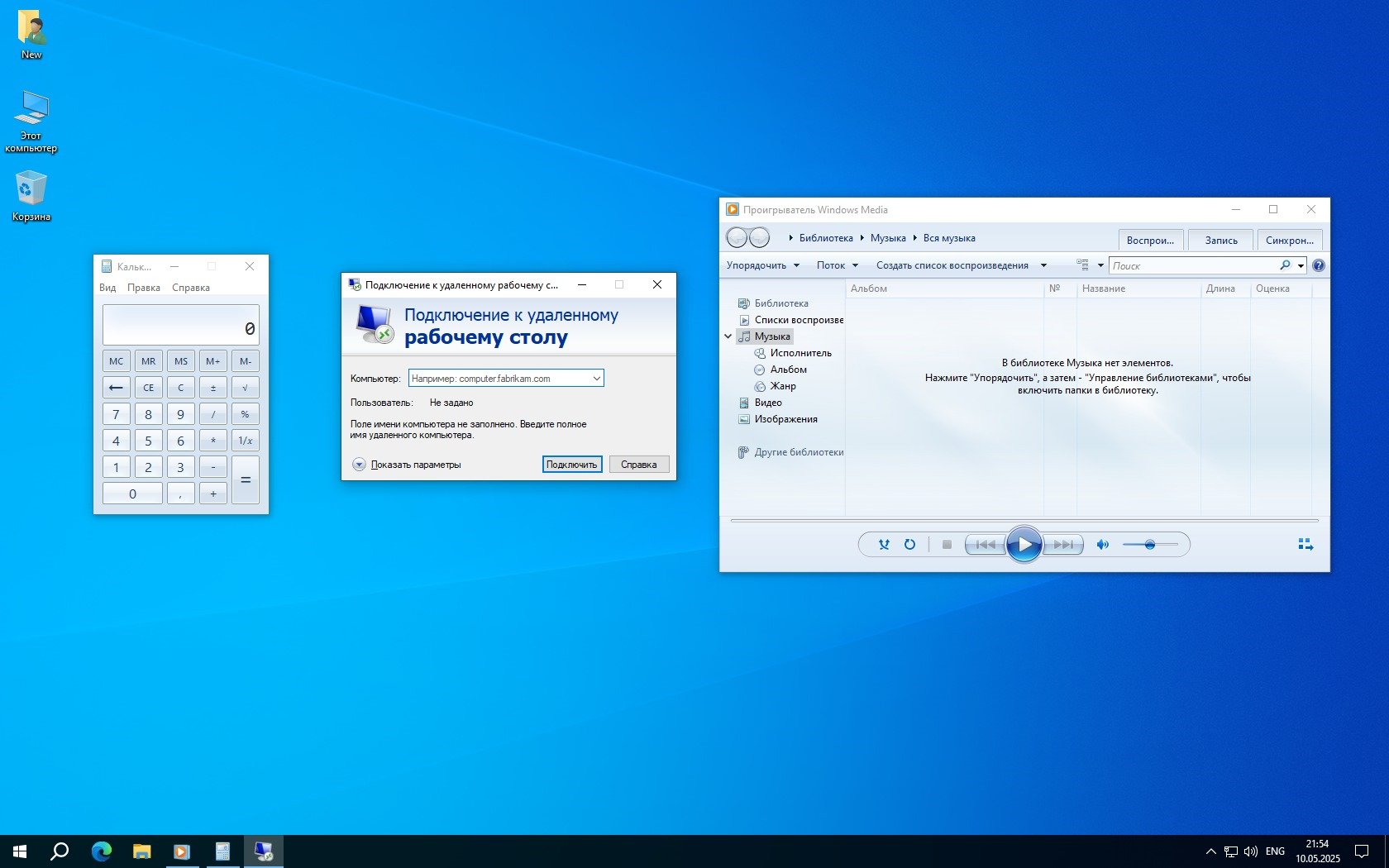Toggle repeat mode in media player

[909, 545]
